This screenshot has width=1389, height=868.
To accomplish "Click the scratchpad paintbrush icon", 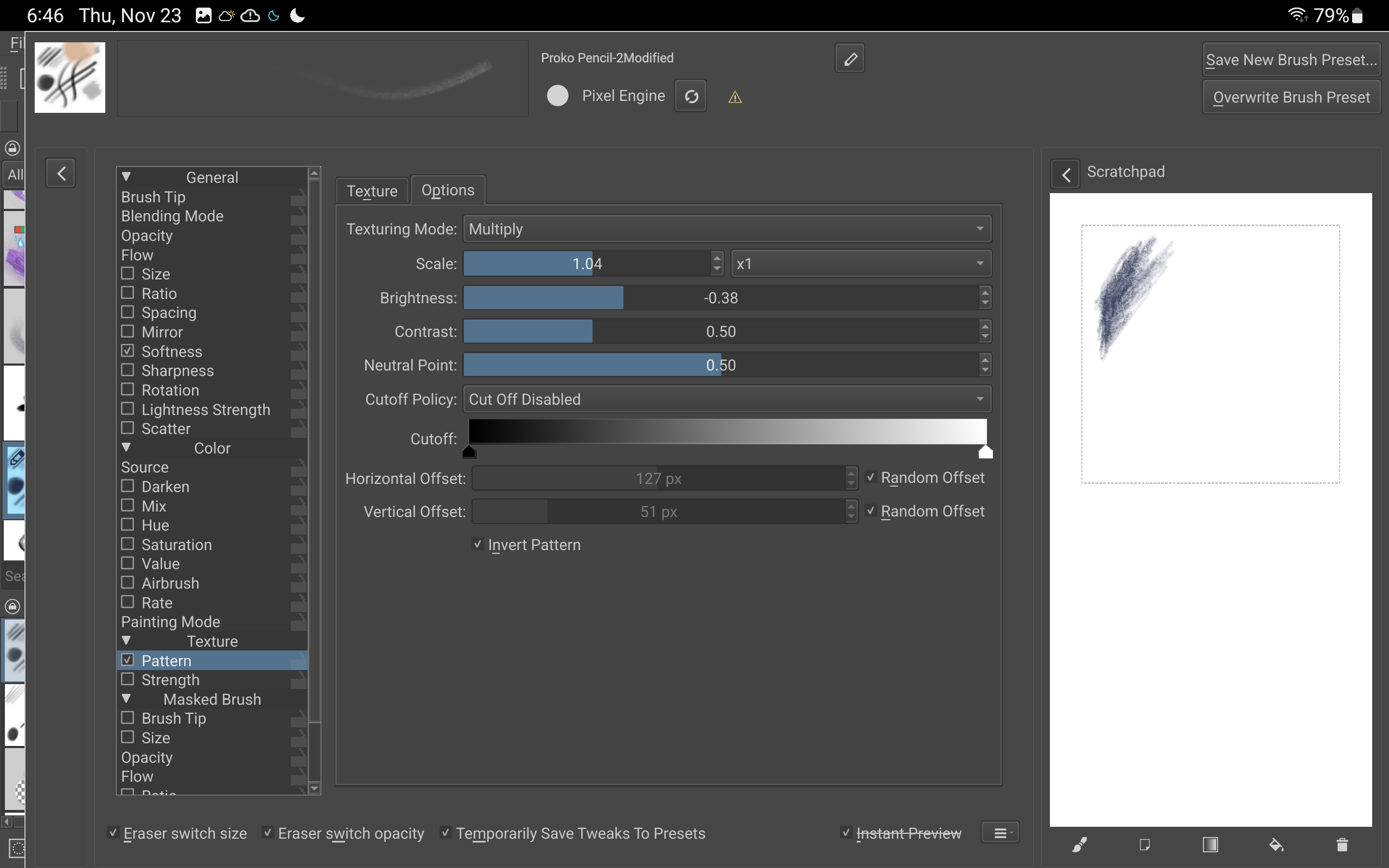I will tap(1080, 845).
